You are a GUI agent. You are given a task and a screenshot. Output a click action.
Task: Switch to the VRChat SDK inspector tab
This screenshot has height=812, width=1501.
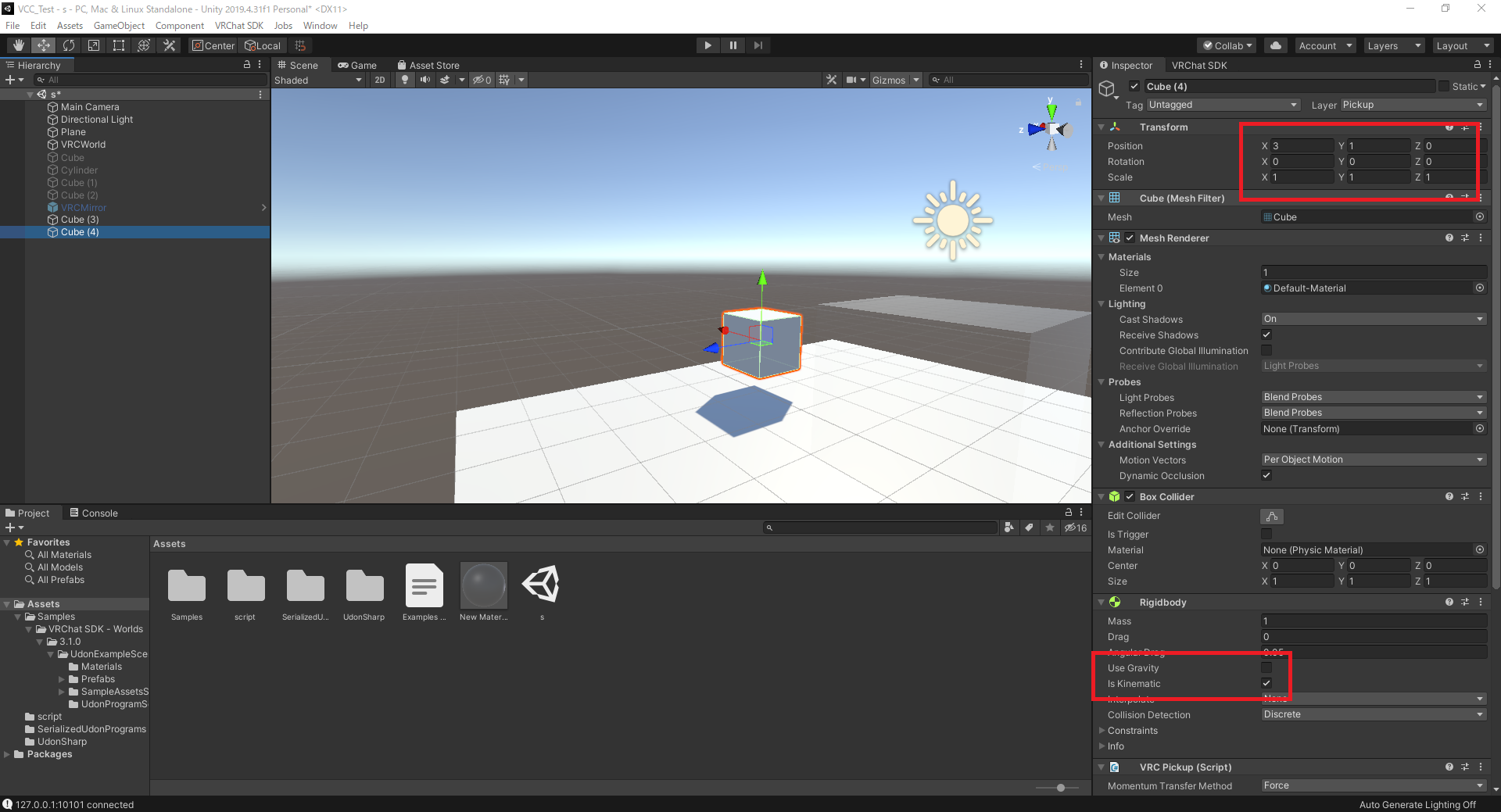(x=1199, y=66)
